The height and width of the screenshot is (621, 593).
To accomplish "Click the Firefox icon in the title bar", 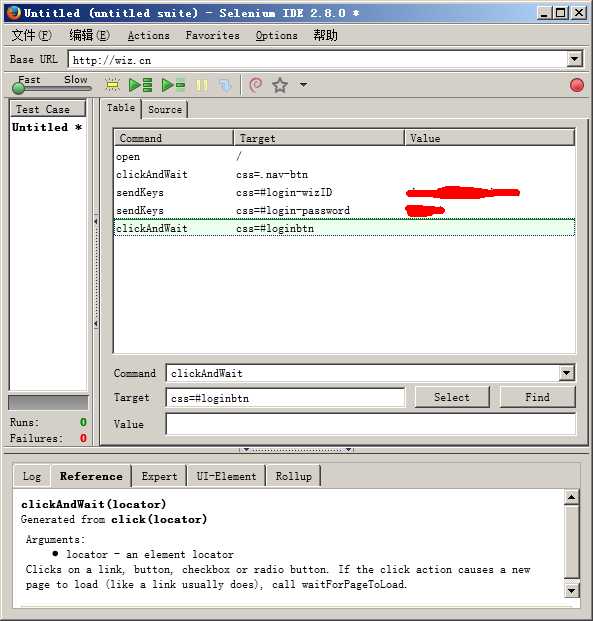I will [13, 13].
